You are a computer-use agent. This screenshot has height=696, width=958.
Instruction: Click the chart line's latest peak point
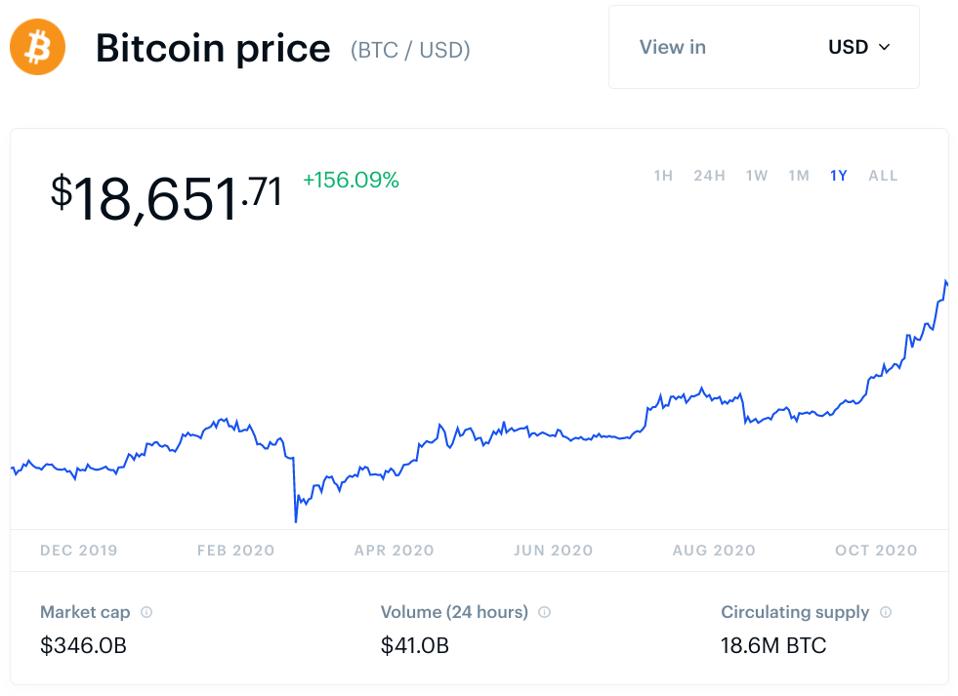(x=946, y=282)
